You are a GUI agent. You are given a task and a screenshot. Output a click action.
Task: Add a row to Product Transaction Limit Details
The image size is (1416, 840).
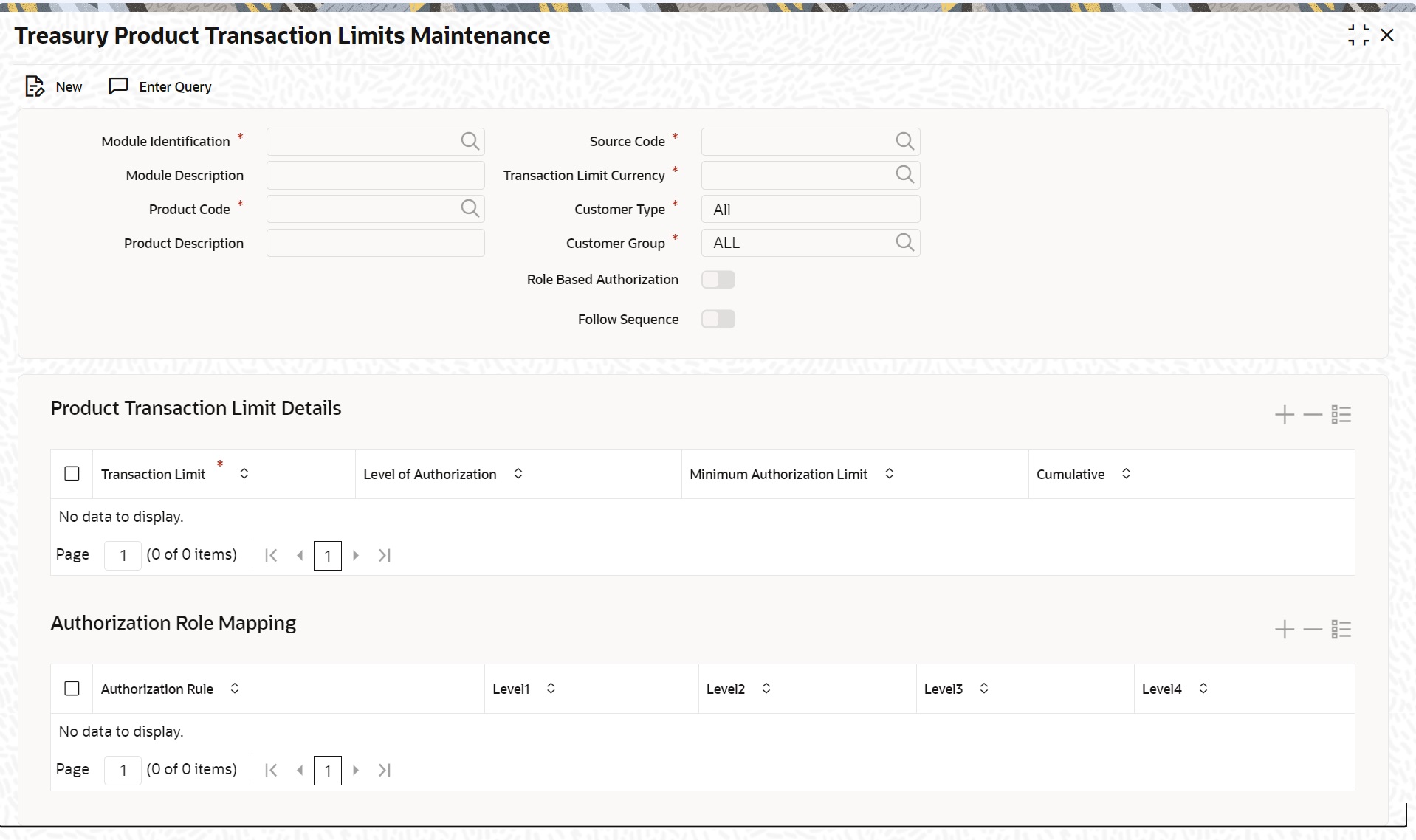click(x=1283, y=414)
